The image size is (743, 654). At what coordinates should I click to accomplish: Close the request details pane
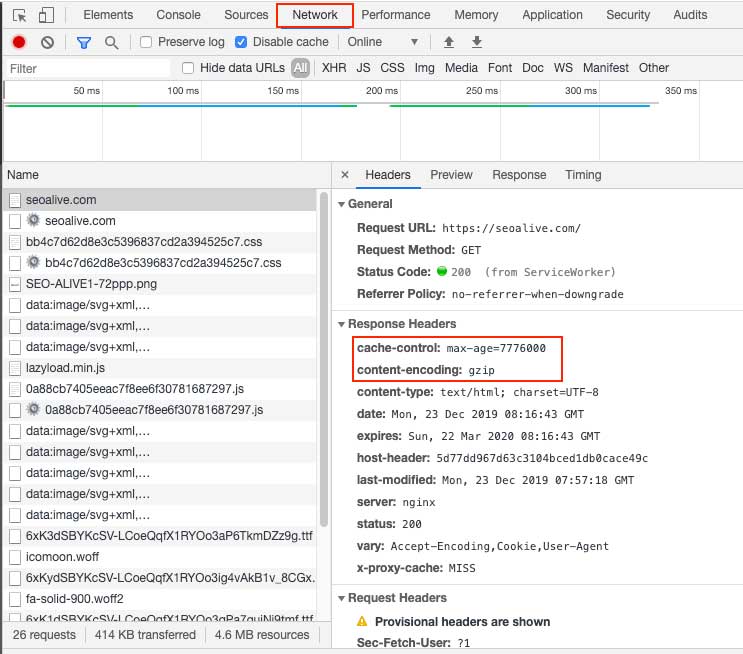coord(345,174)
